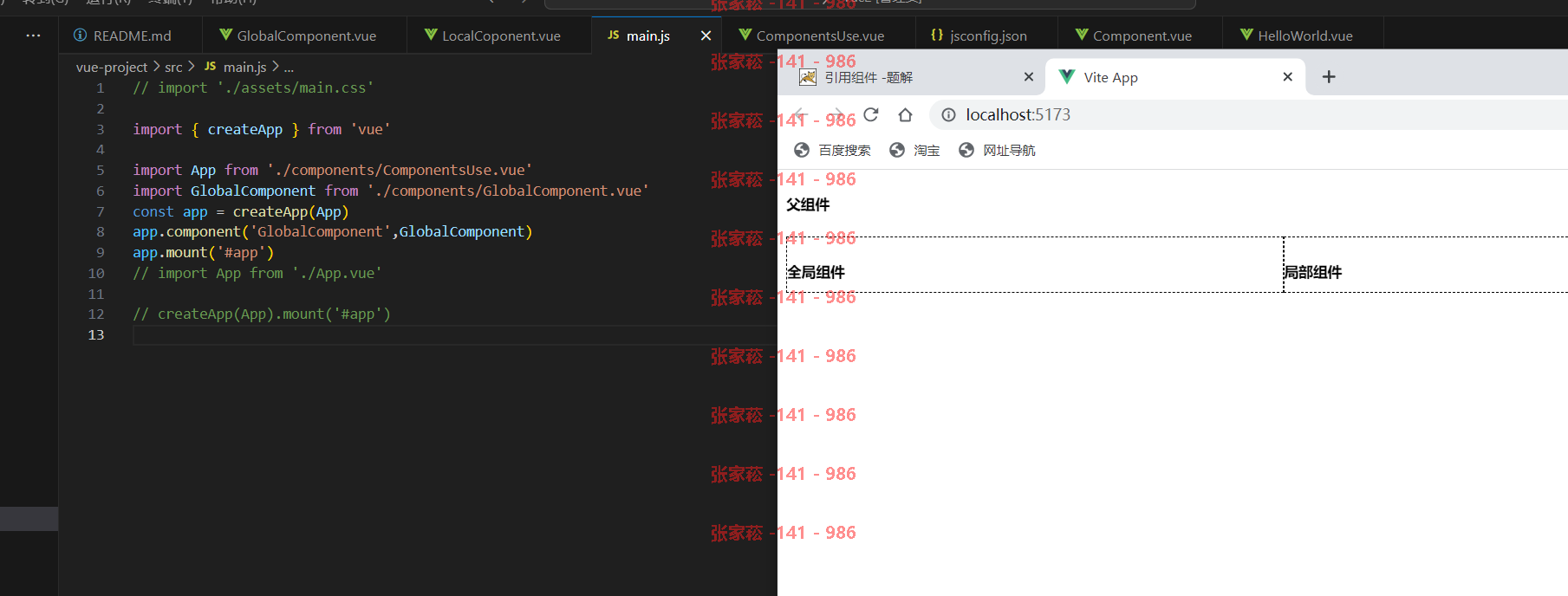Click line number 13 in the gutter
Image resolution: width=1568 pixels, height=596 pixels.
(x=95, y=335)
